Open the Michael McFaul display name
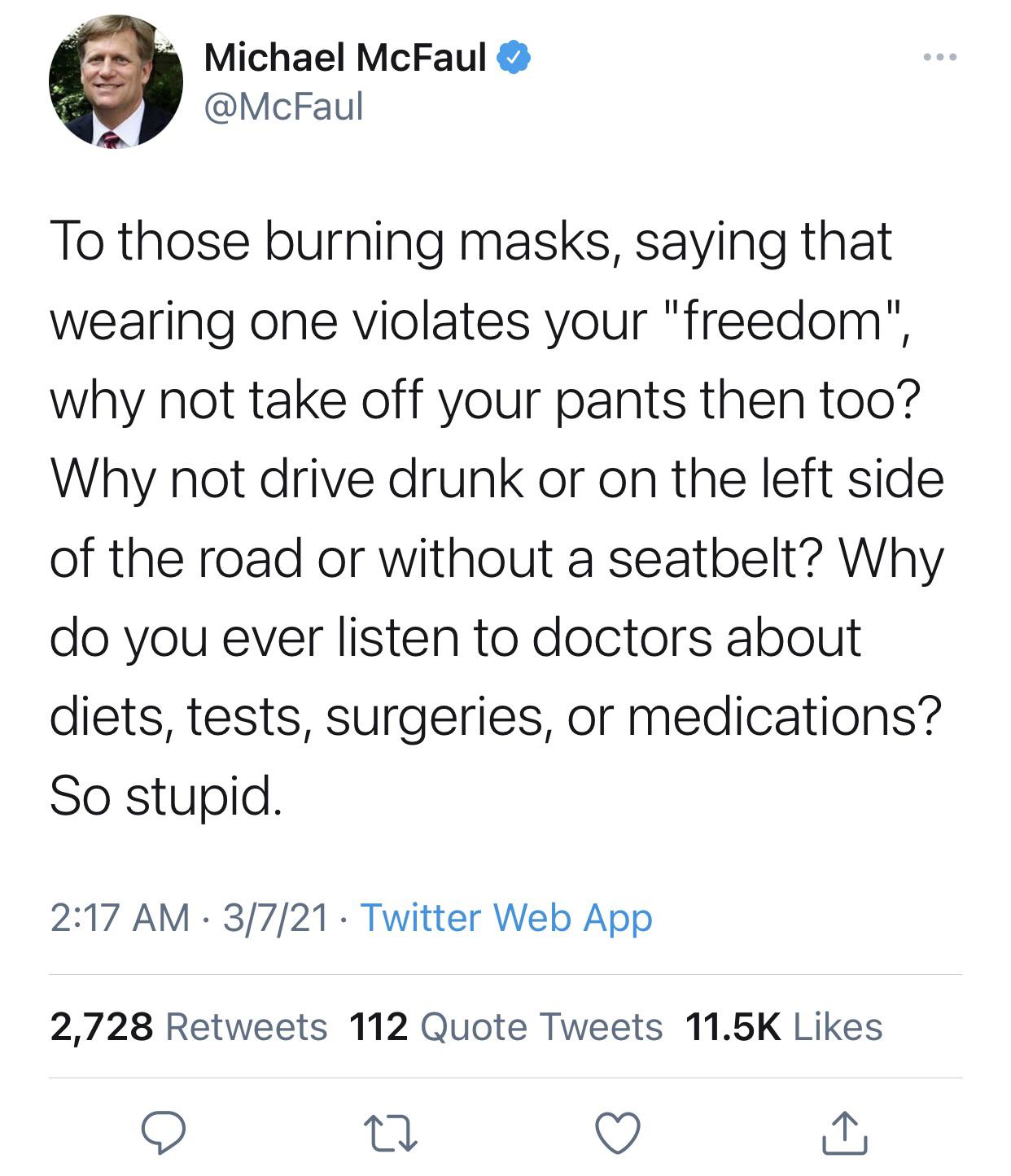The image size is (1011, 1176). pyautogui.click(x=344, y=58)
